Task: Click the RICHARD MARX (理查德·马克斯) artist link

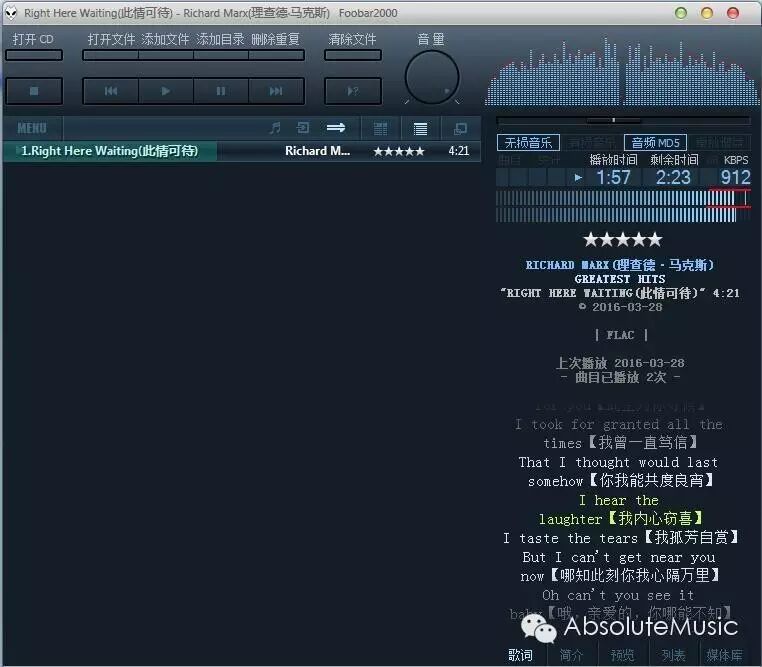Action: point(620,265)
